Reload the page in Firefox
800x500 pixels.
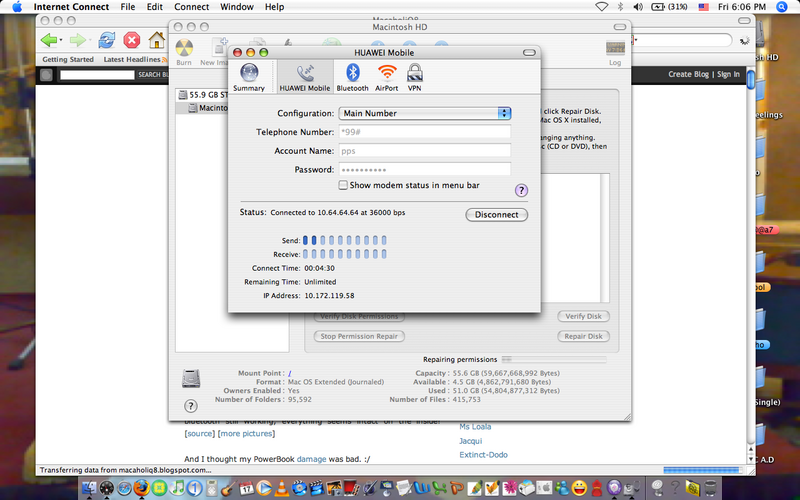click(107, 39)
